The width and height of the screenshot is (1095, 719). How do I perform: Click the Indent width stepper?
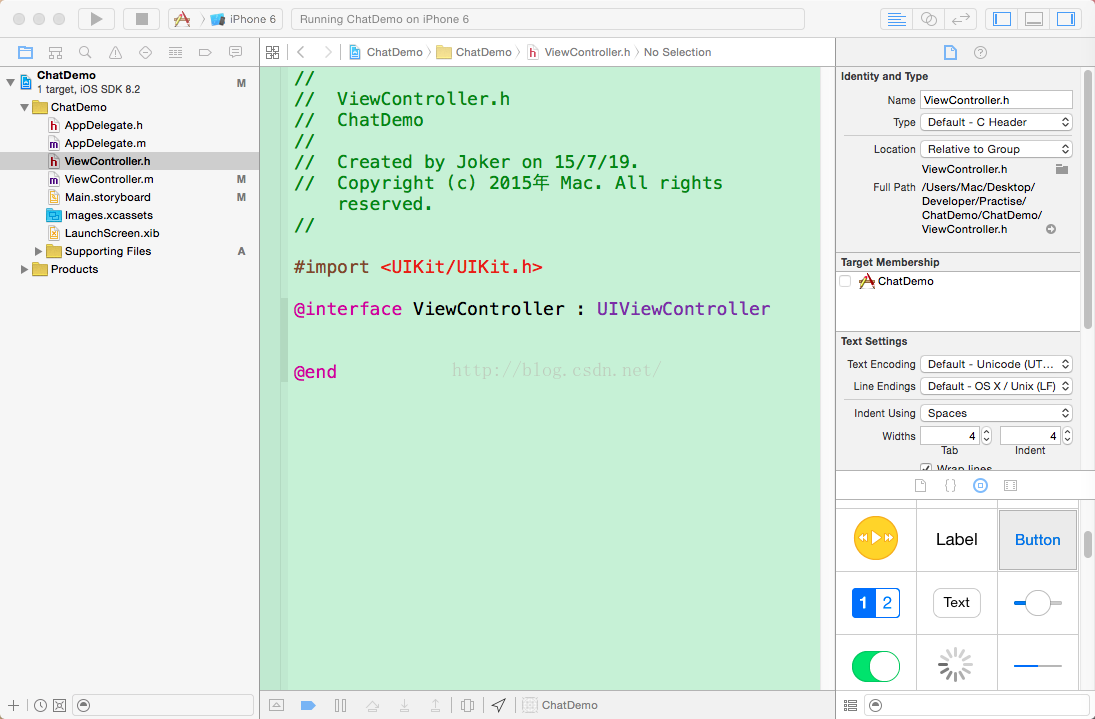point(1067,436)
